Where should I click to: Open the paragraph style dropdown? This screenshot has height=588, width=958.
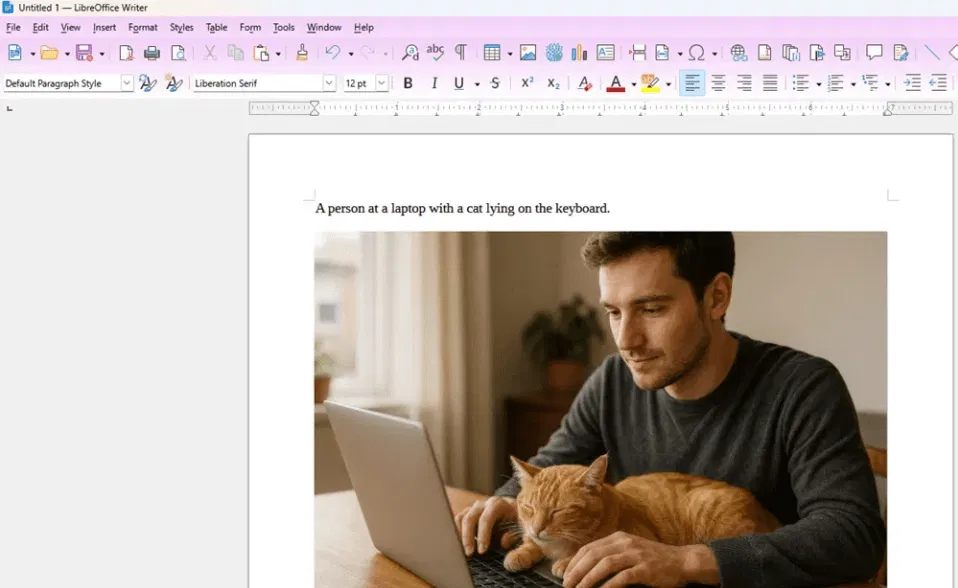127,82
